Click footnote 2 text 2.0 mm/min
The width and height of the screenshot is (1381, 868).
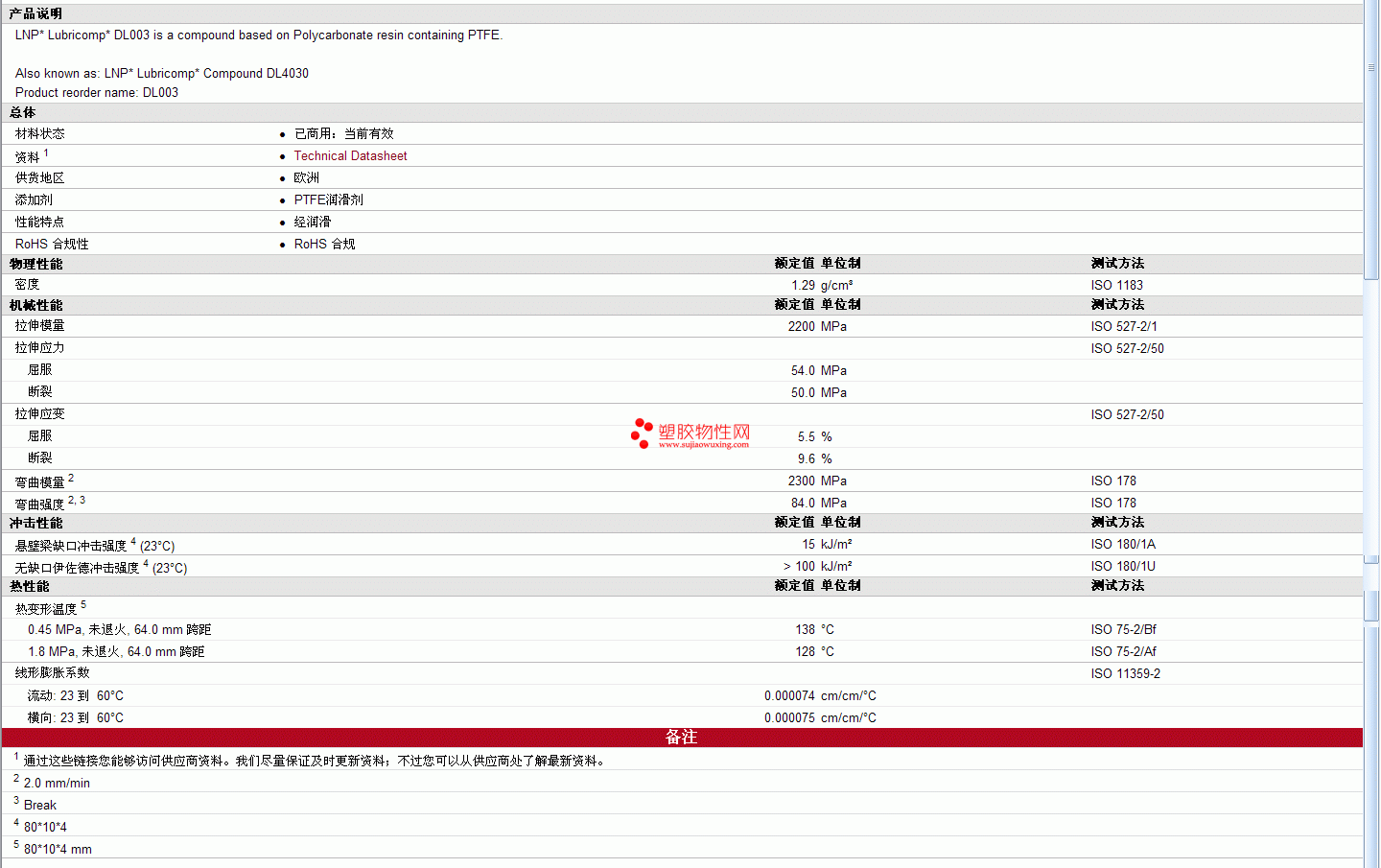(x=57, y=783)
